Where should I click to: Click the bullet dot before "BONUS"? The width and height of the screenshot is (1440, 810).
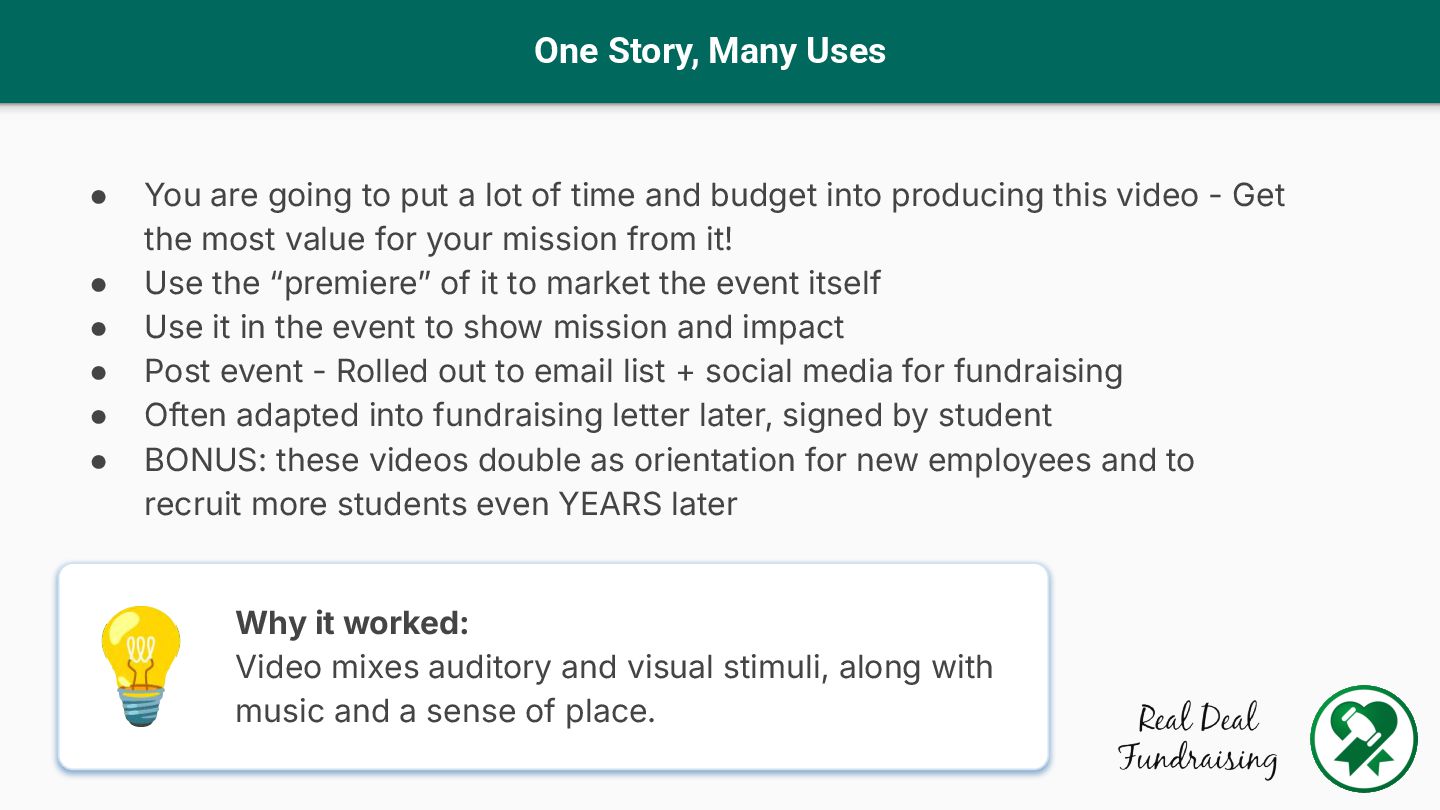(99, 461)
